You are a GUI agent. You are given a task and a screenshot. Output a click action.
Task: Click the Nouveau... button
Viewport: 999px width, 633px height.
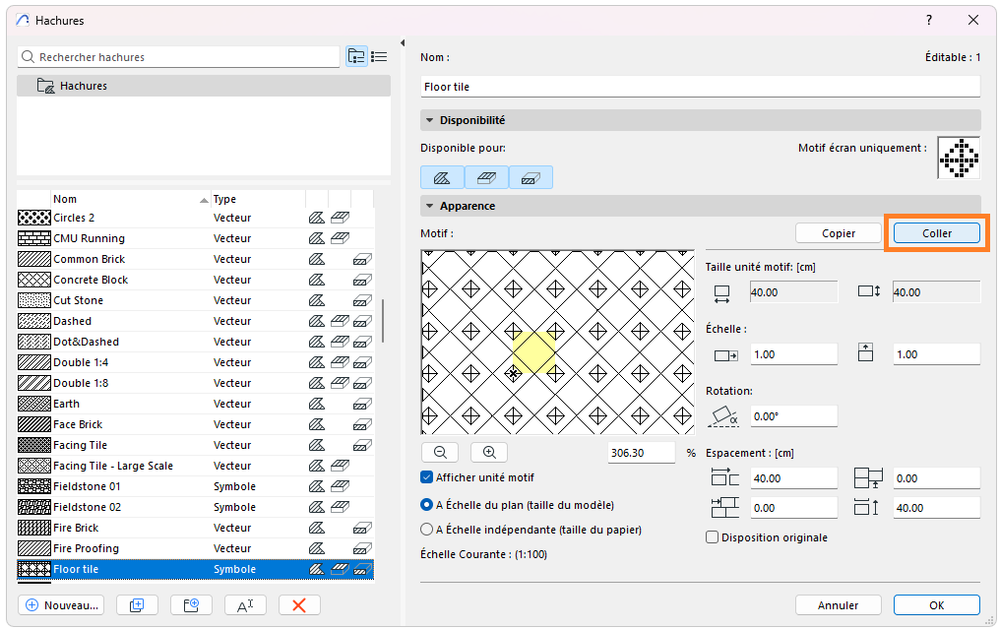coord(61,605)
